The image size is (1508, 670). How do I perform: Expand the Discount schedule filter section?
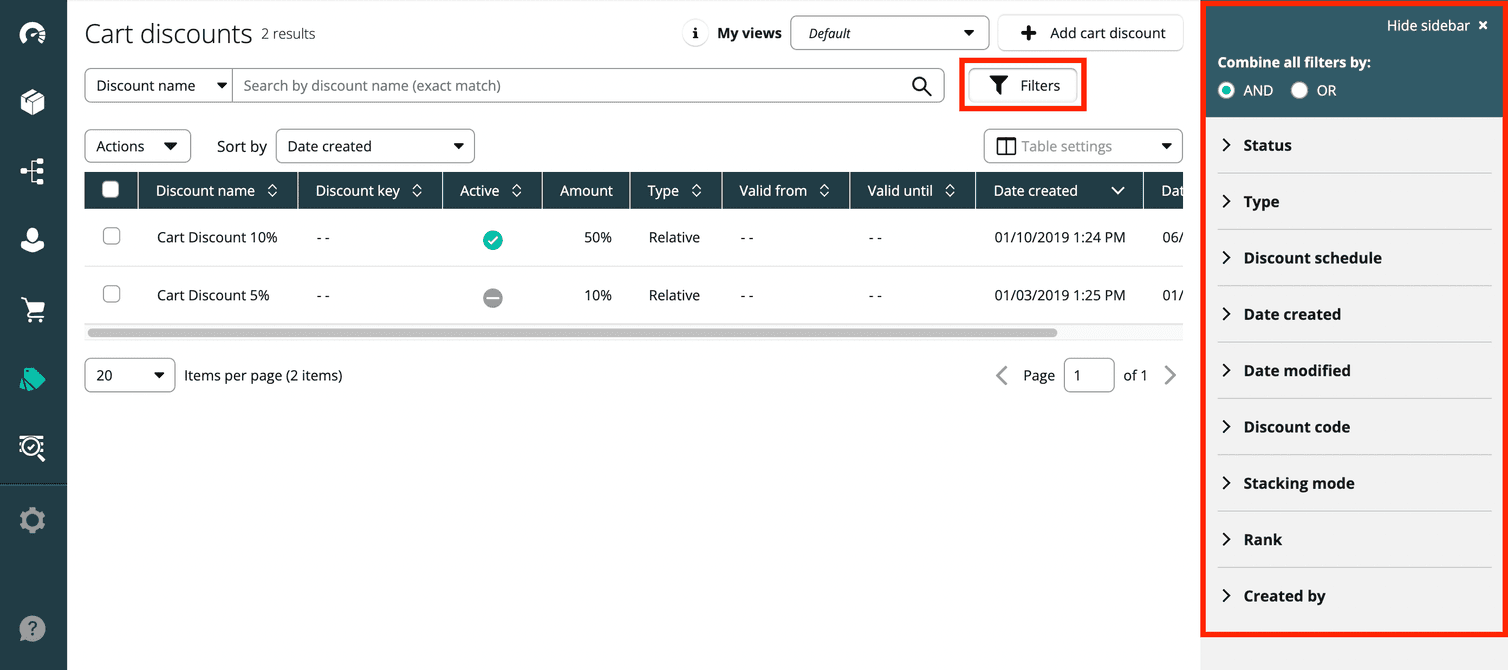click(1312, 258)
